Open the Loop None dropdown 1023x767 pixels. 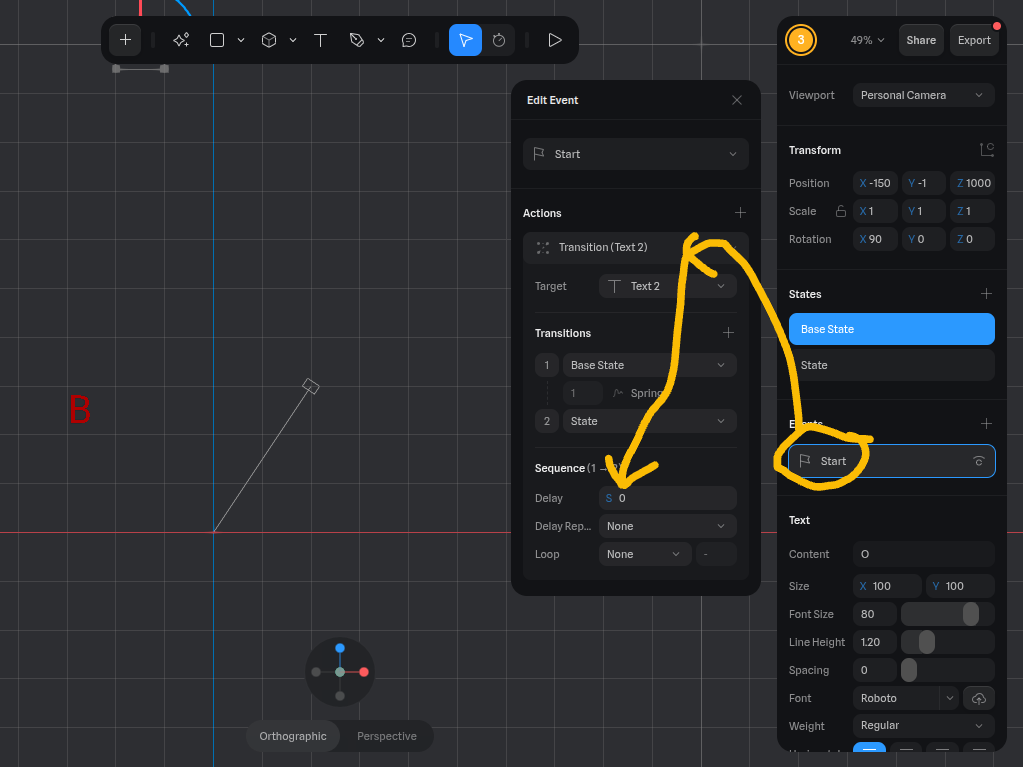[645, 554]
